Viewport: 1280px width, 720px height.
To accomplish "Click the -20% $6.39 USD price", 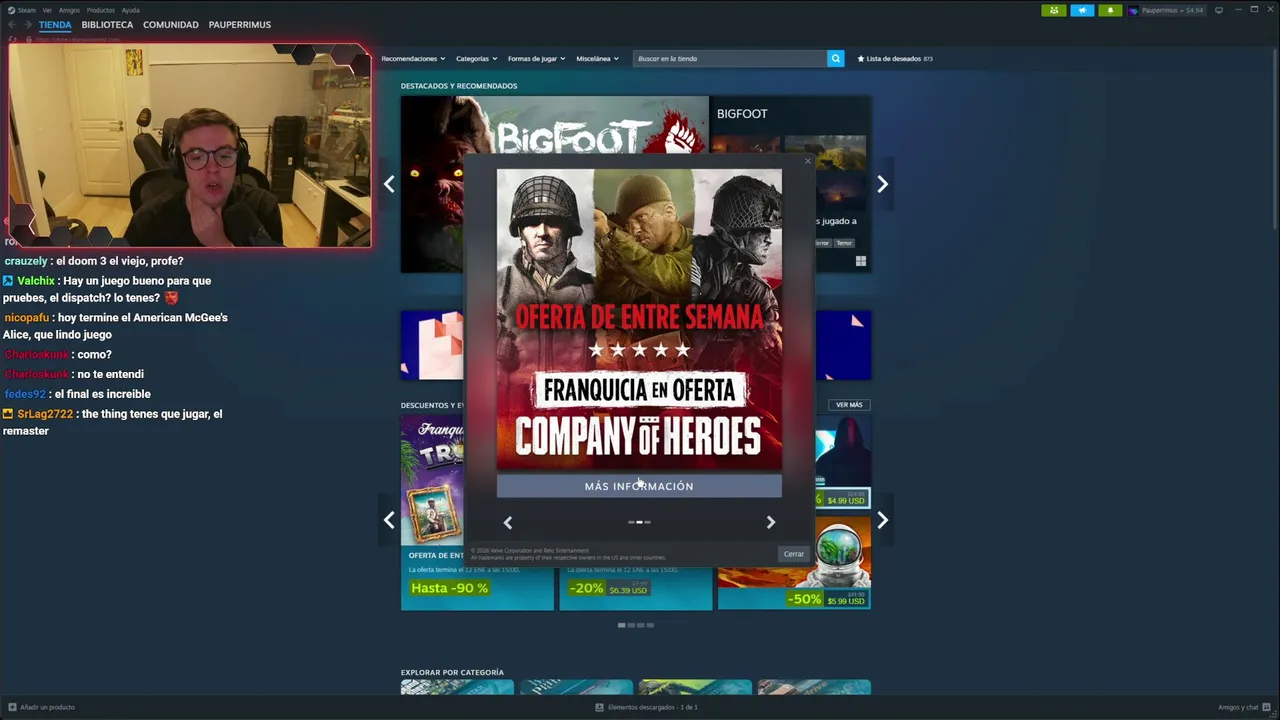I will point(609,588).
